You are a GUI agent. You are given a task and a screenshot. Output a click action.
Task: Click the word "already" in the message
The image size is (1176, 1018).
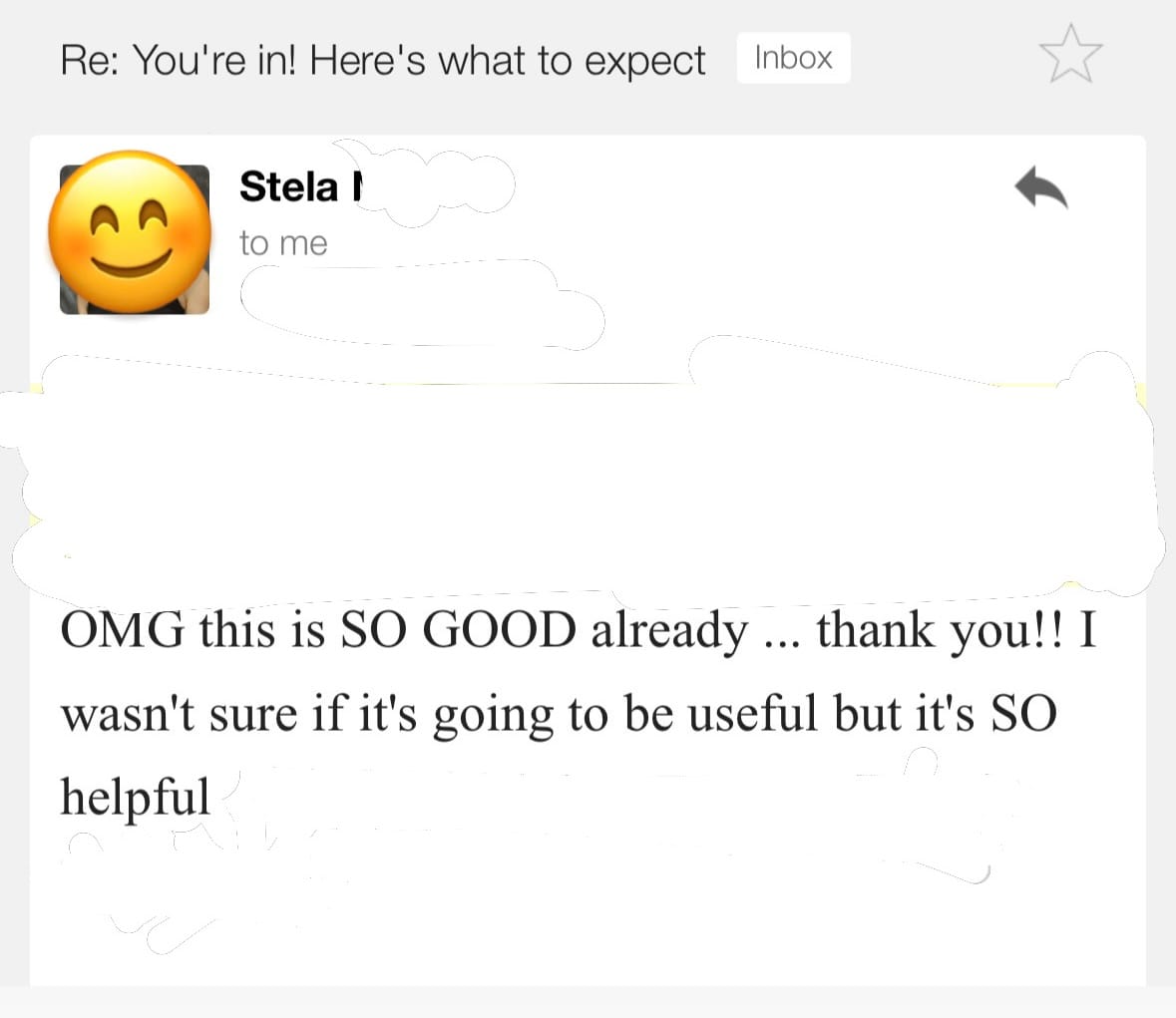coord(669,630)
